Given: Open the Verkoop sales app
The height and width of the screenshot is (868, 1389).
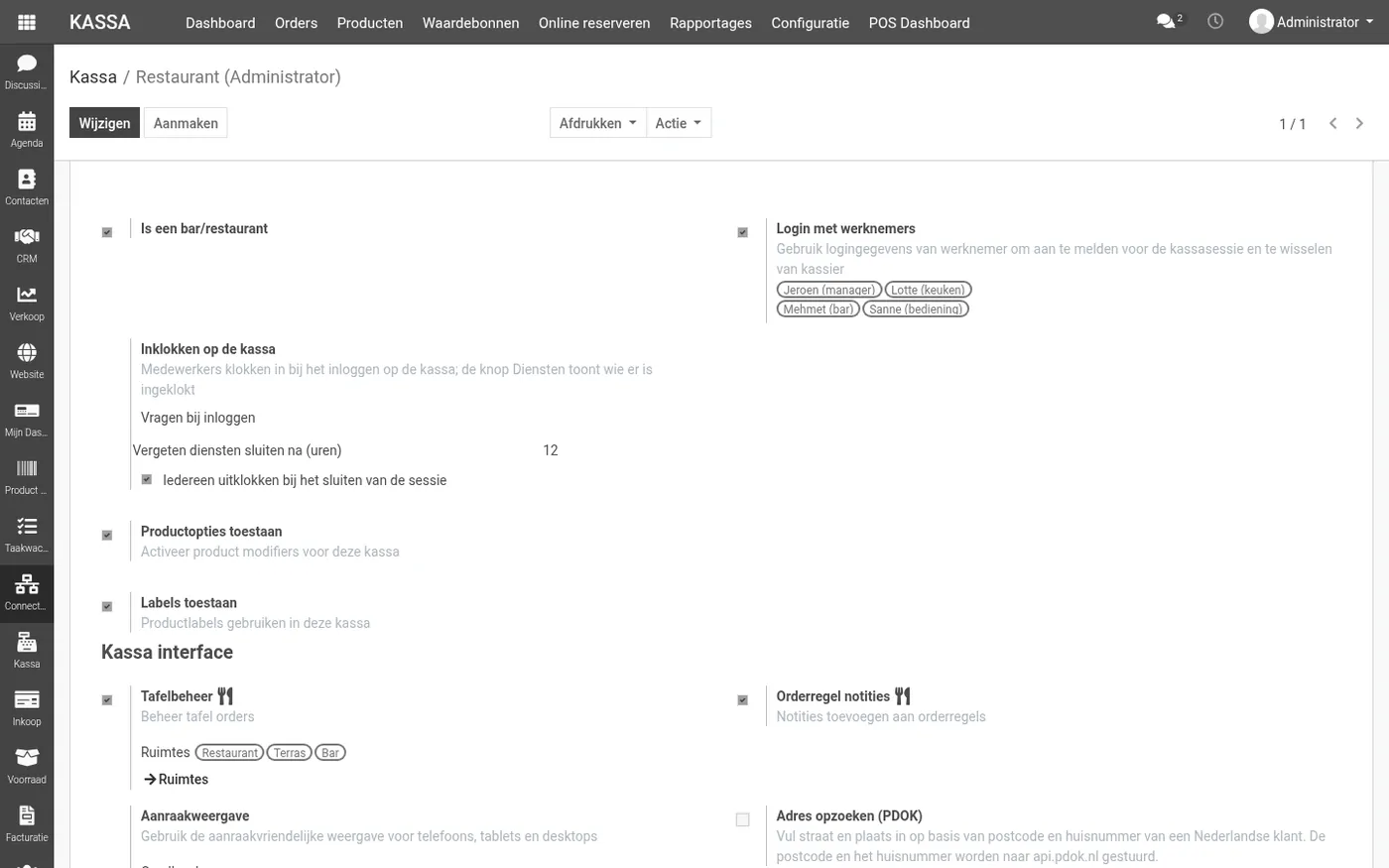Looking at the screenshot, I should pos(27,303).
